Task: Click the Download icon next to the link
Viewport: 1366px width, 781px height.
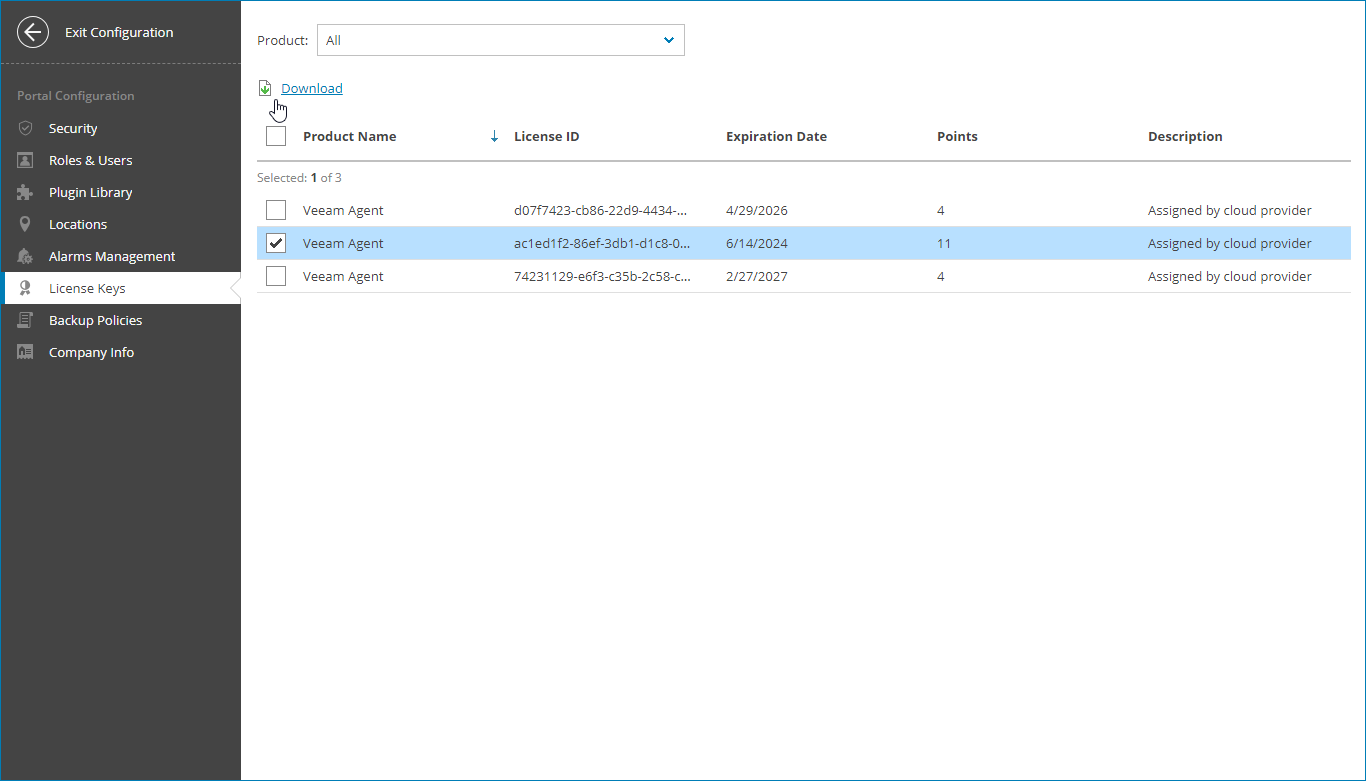Action: click(x=264, y=88)
